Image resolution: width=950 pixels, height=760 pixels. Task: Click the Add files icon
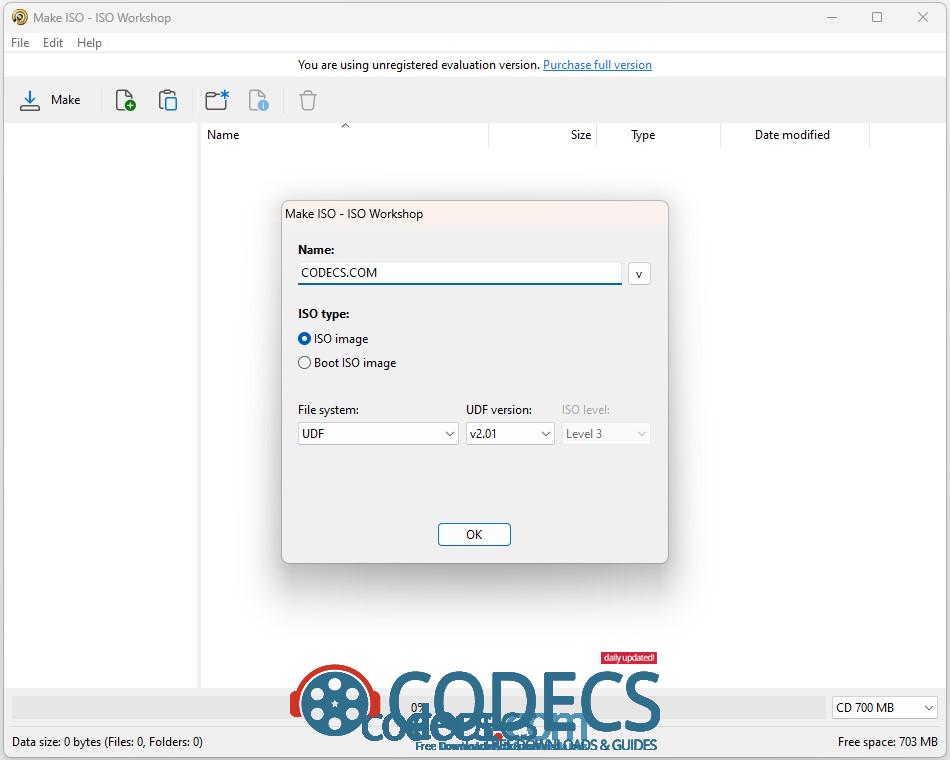coord(125,101)
